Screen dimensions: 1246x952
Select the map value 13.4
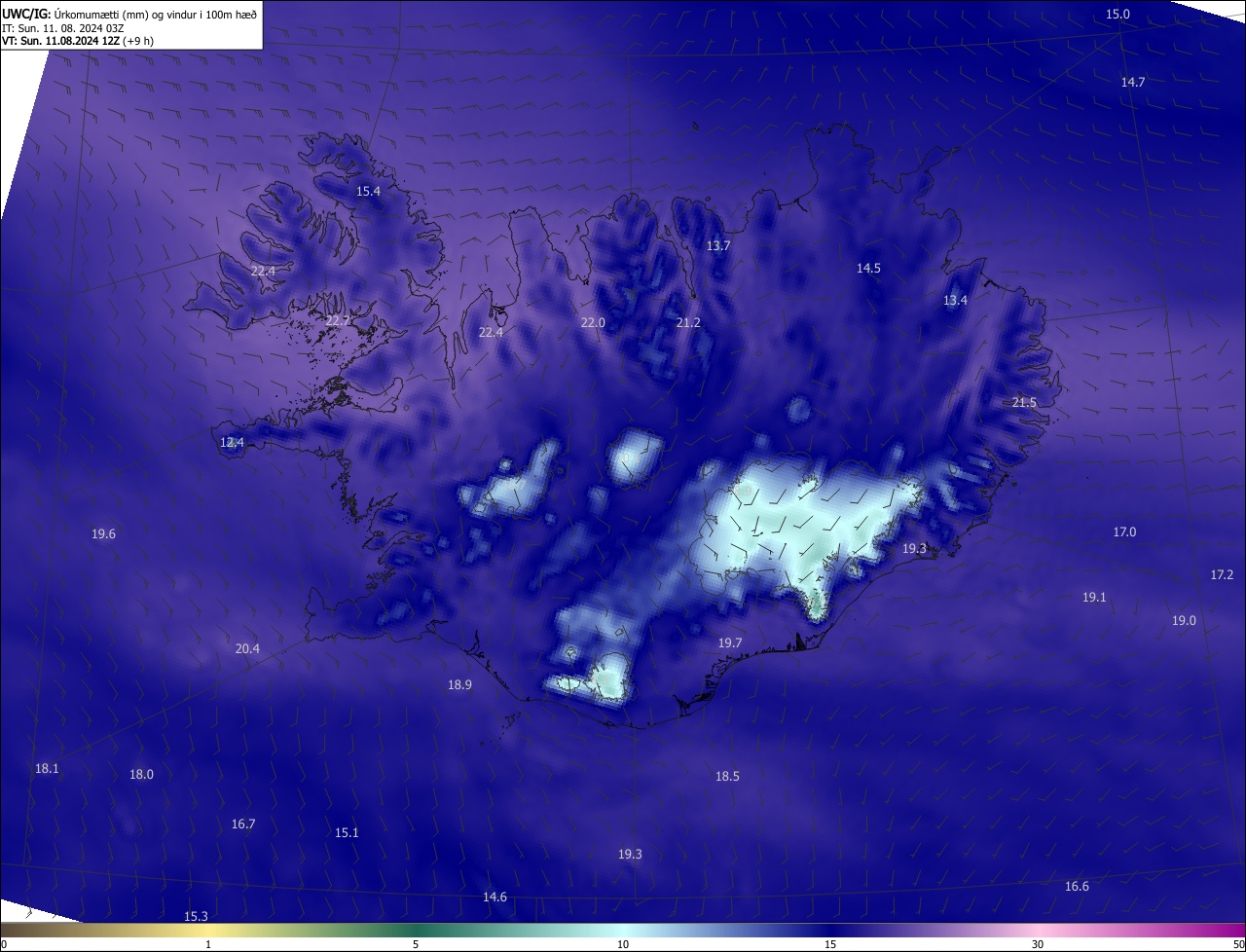[955, 301]
